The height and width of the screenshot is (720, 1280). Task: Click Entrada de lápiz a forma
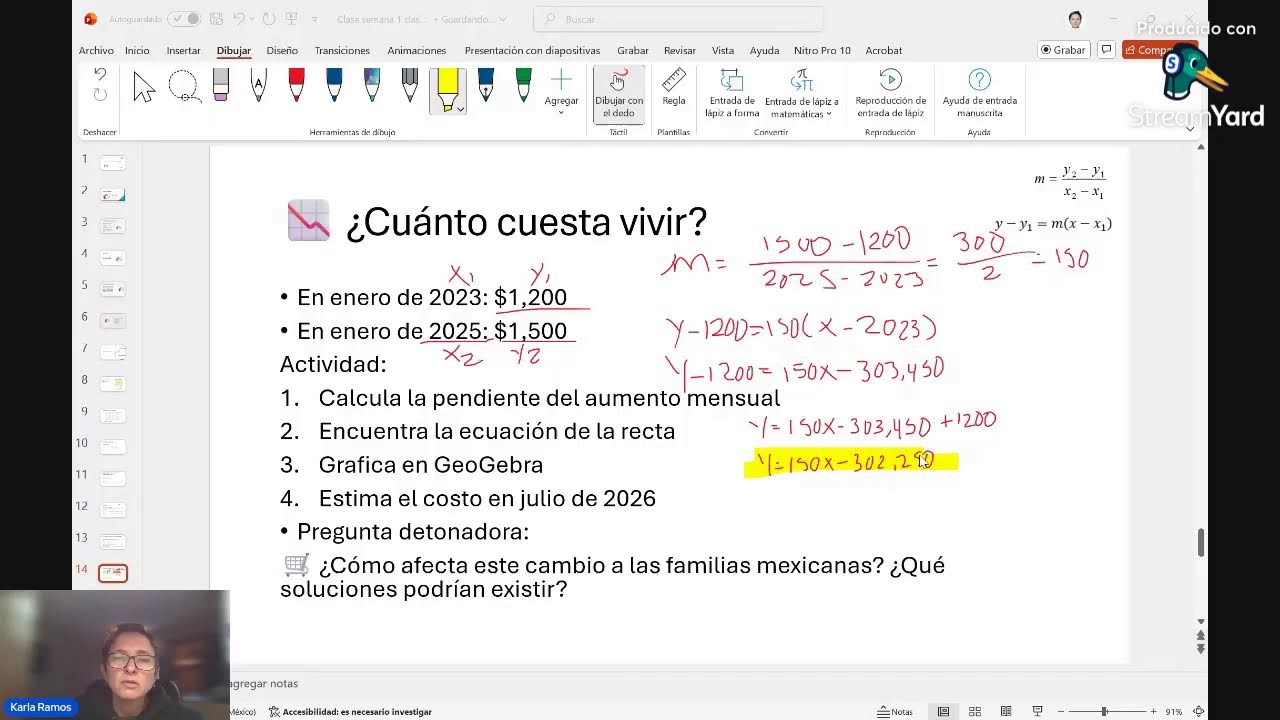pos(732,93)
